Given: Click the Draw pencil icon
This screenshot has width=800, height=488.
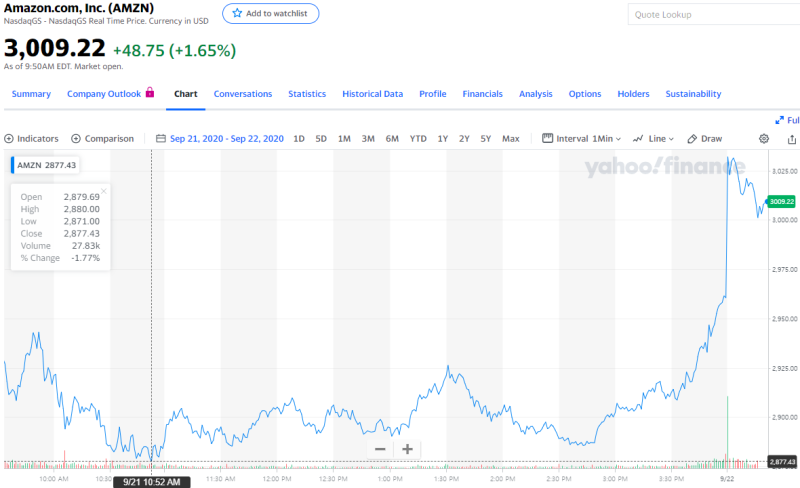Looking at the screenshot, I should click(x=692, y=139).
